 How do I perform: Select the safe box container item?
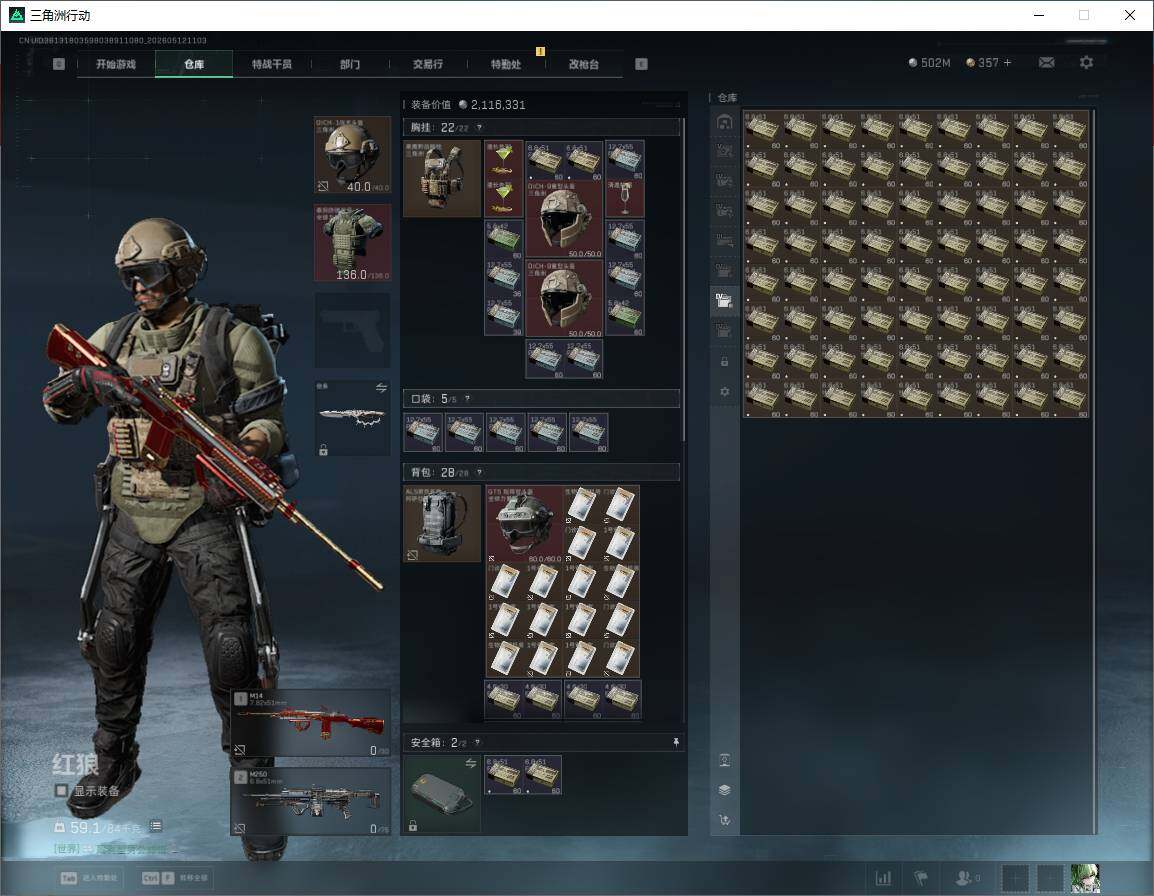click(442, 794)
